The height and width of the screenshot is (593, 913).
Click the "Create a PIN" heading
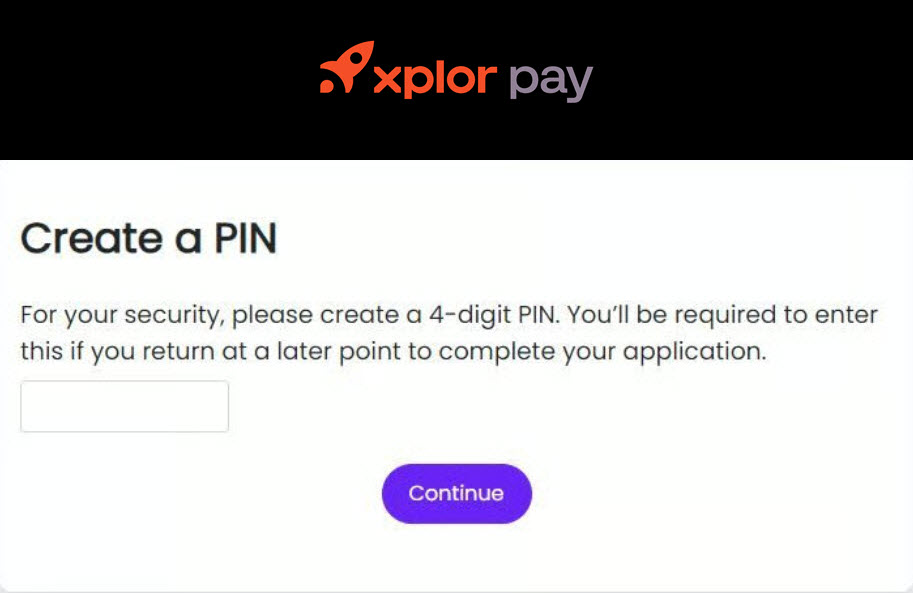tap(149, 239)
